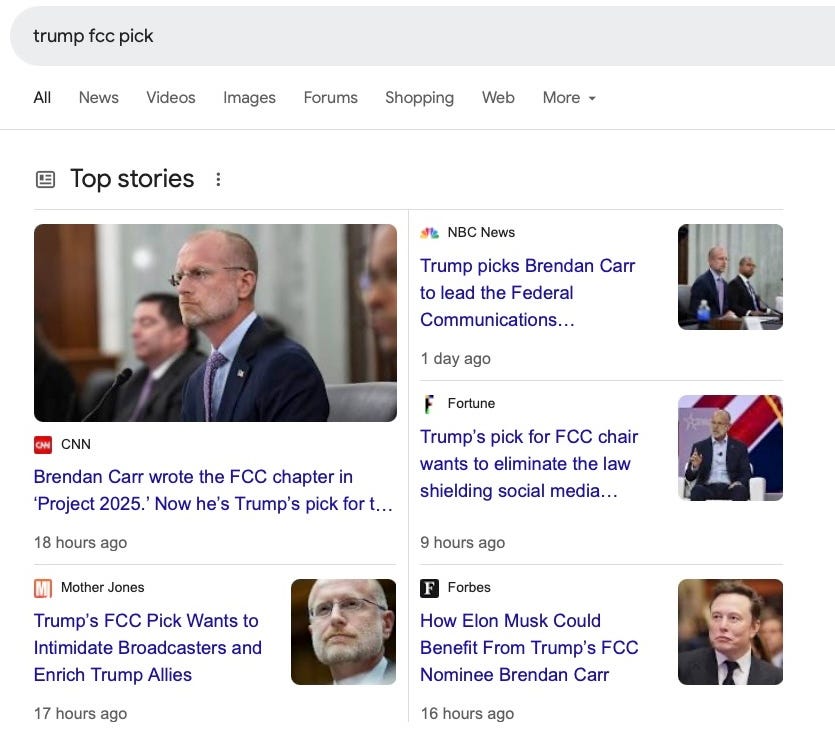Click the Top stories newspaper icon
This screenshot has height=741, width=835.
[45, 180]
